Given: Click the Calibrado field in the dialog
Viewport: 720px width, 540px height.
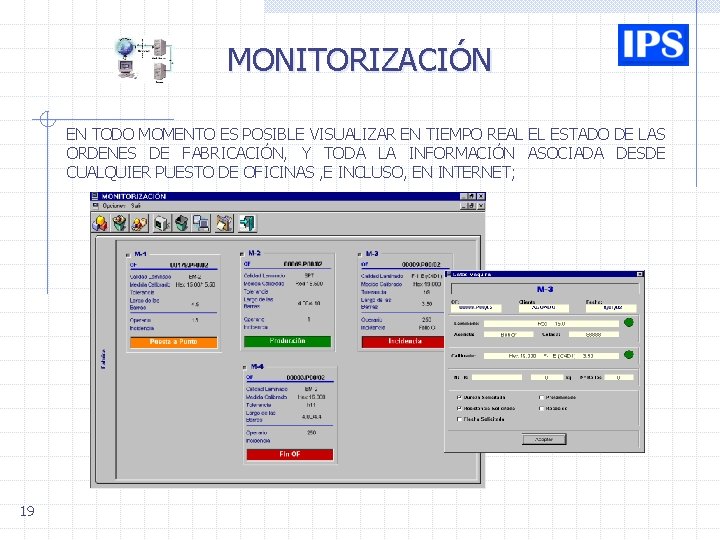Looking at the screenshot, I should point(551,356).
